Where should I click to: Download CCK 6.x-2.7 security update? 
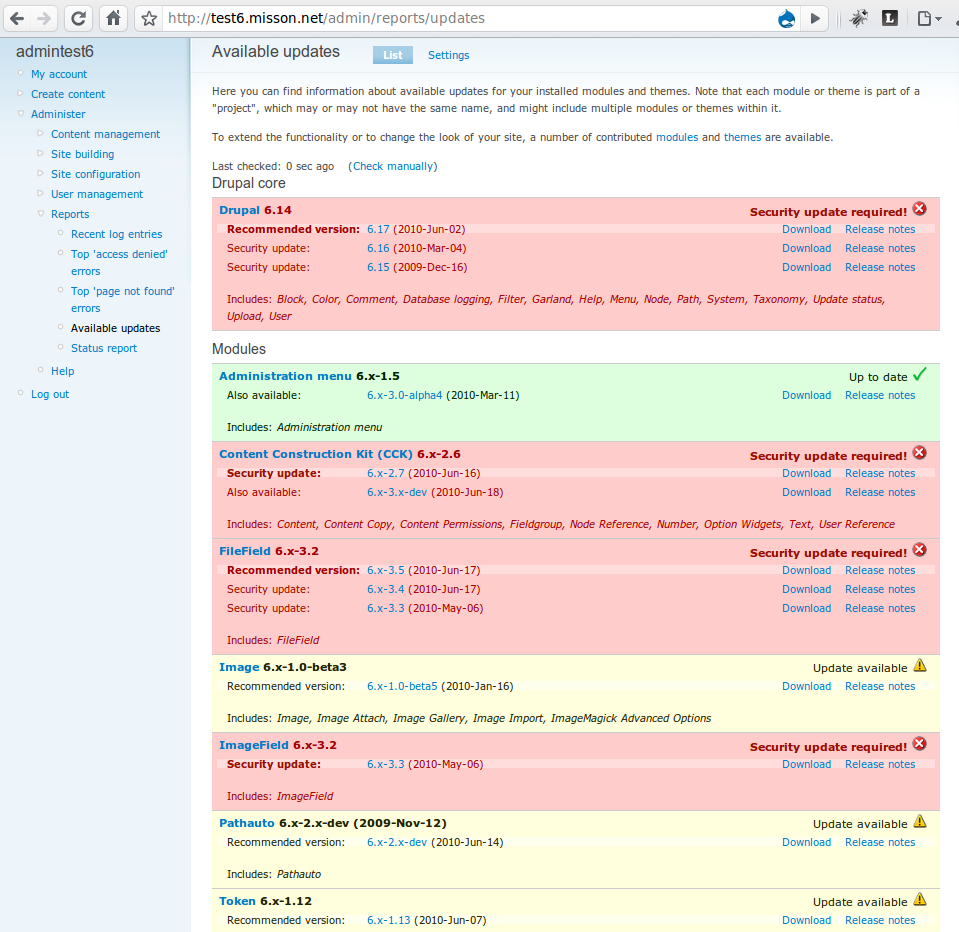pyautogui.click(x=807, y=473)
